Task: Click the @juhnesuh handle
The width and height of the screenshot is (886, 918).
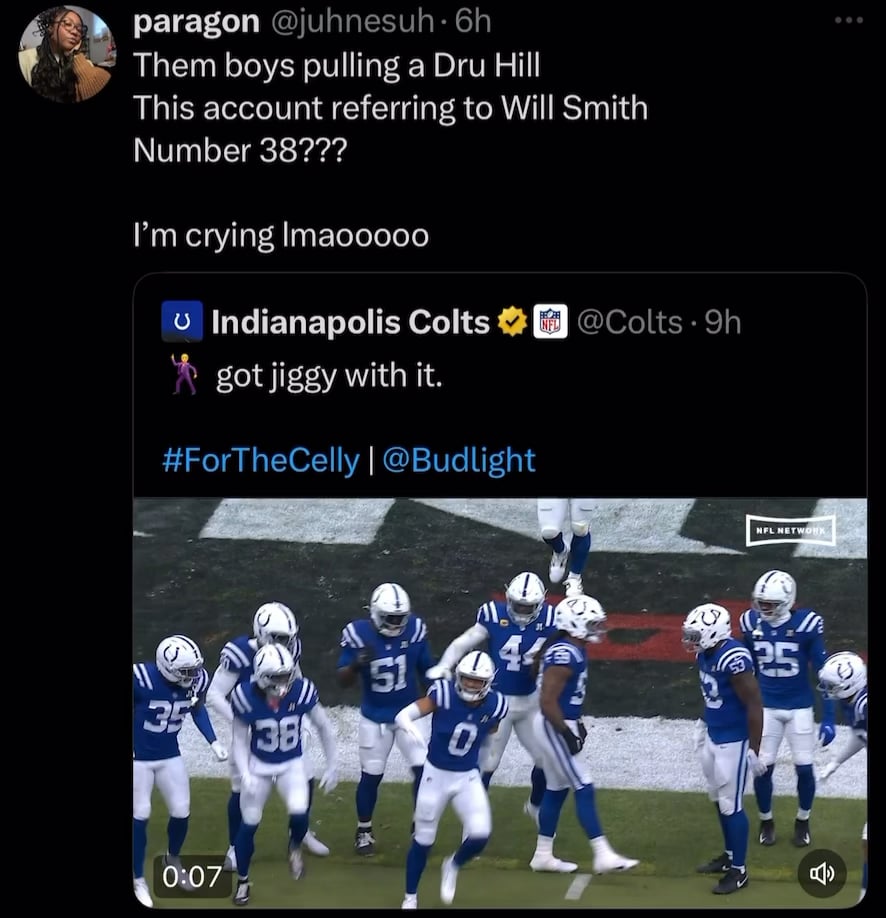Action: (x=350, y=21)
